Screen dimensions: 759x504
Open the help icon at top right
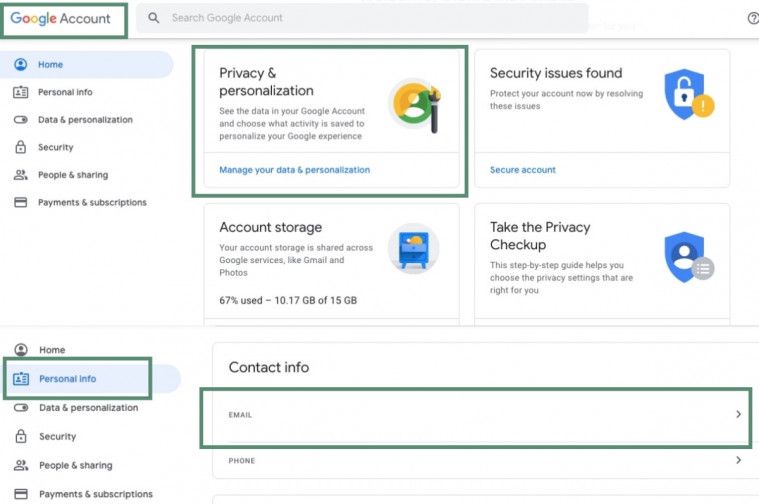click(x=753, y=18)
